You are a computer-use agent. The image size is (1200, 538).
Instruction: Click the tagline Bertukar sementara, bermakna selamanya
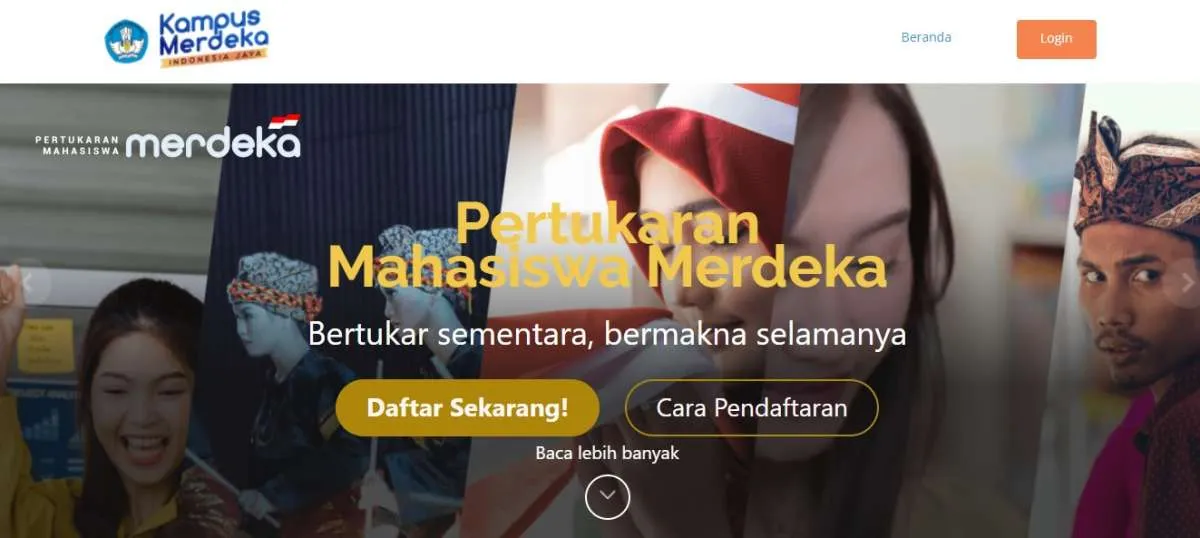coord(607,333)
